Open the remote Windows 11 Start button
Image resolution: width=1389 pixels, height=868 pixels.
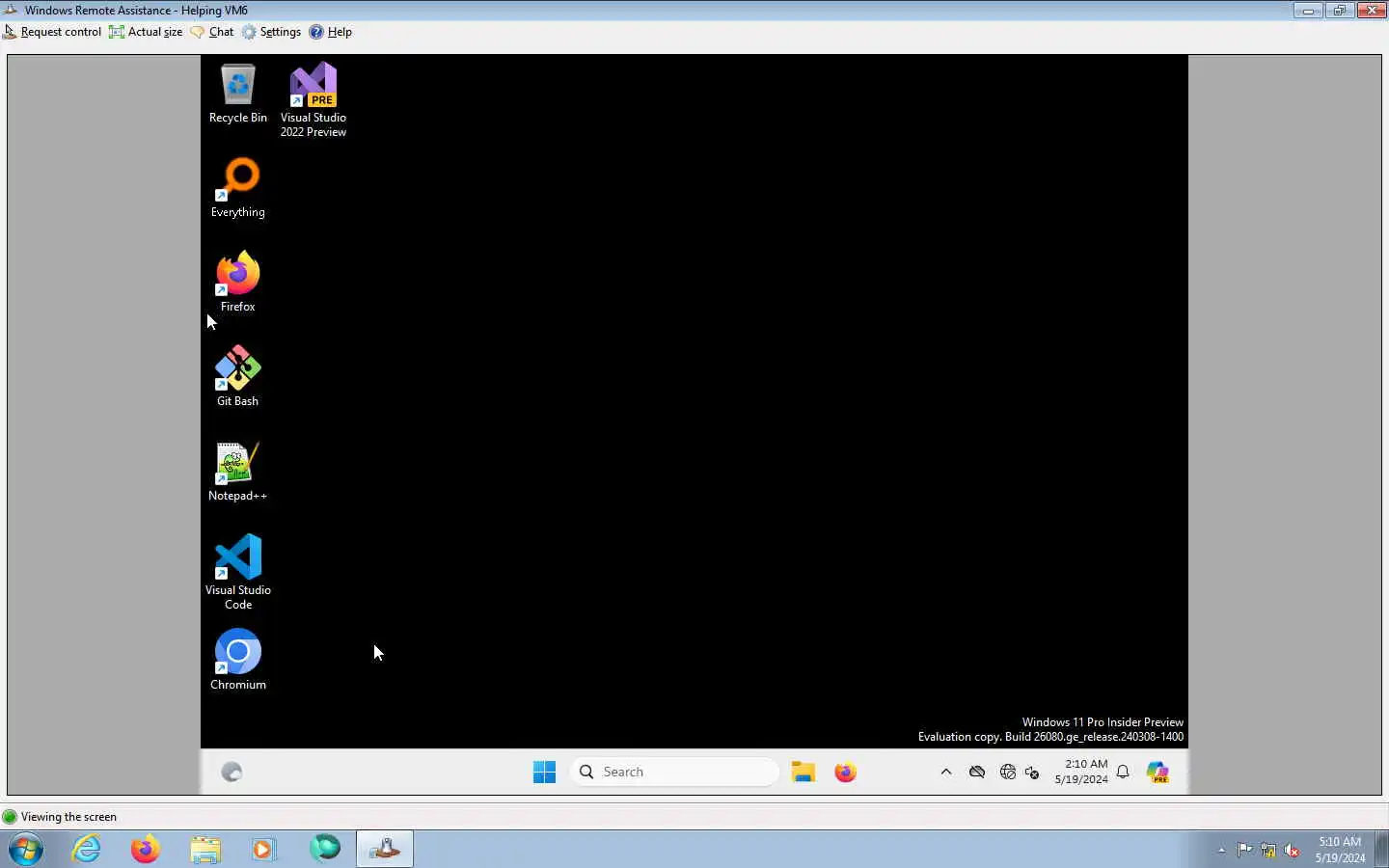coord(544,772)
